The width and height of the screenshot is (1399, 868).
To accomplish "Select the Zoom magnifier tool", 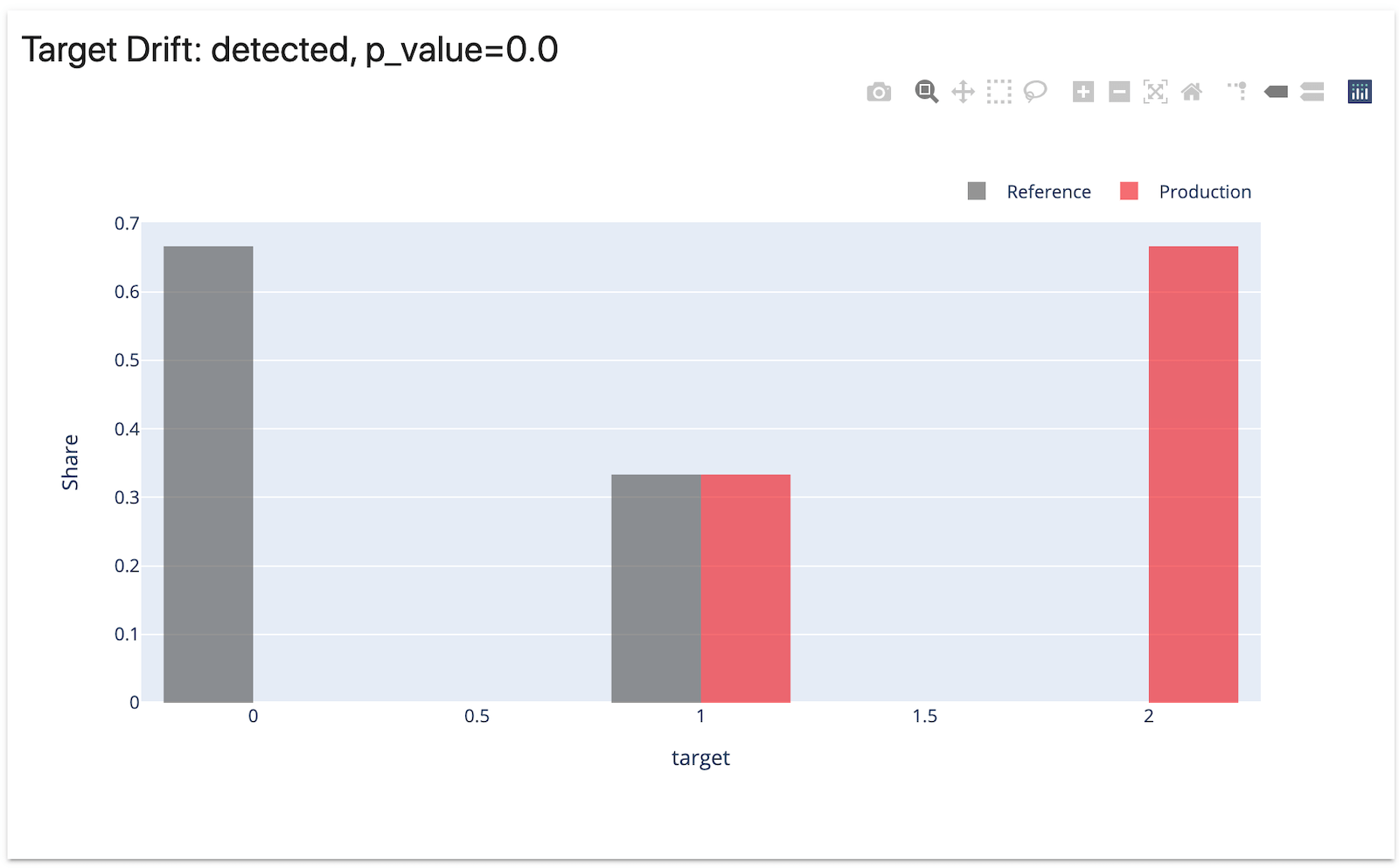I will pyautogui.click(x=926, y=92).
